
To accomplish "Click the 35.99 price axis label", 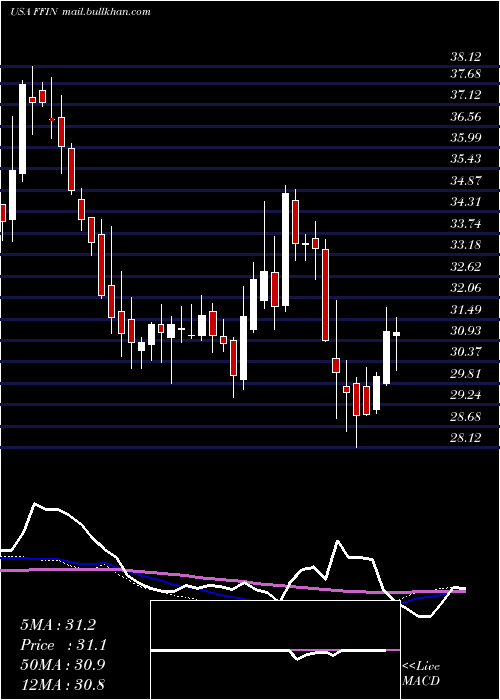I will point(466,138).
